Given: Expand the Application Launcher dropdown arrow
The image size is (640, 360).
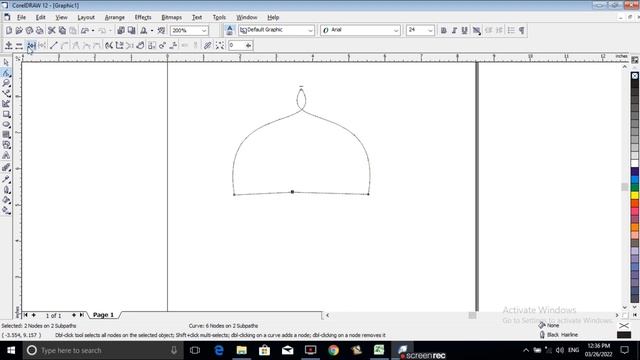Looking at the screenshot, I should coord(152,31).
